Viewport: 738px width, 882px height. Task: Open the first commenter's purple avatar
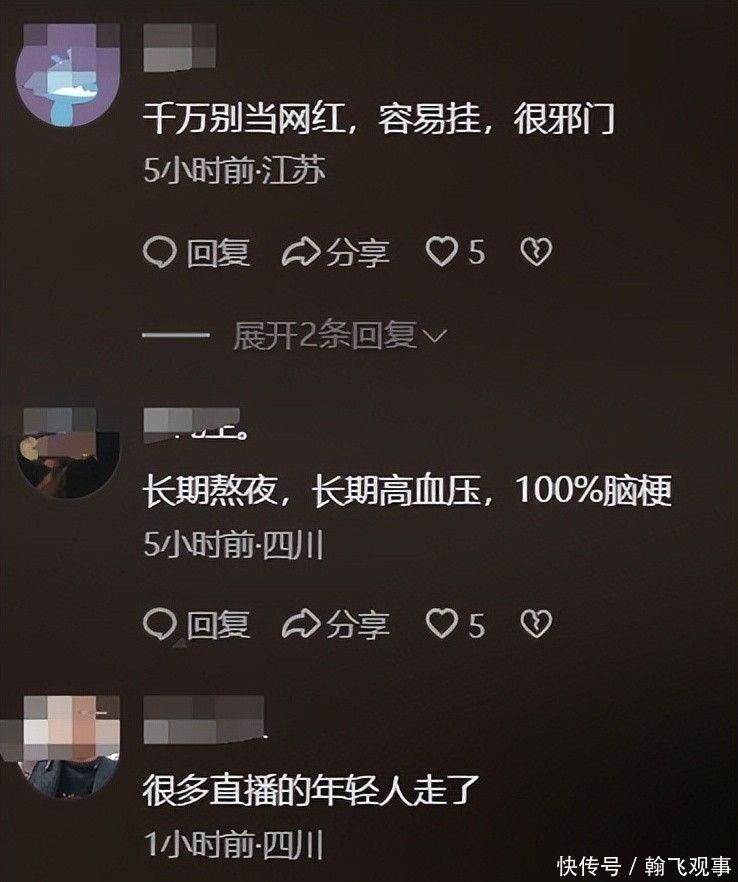point(68,74)
